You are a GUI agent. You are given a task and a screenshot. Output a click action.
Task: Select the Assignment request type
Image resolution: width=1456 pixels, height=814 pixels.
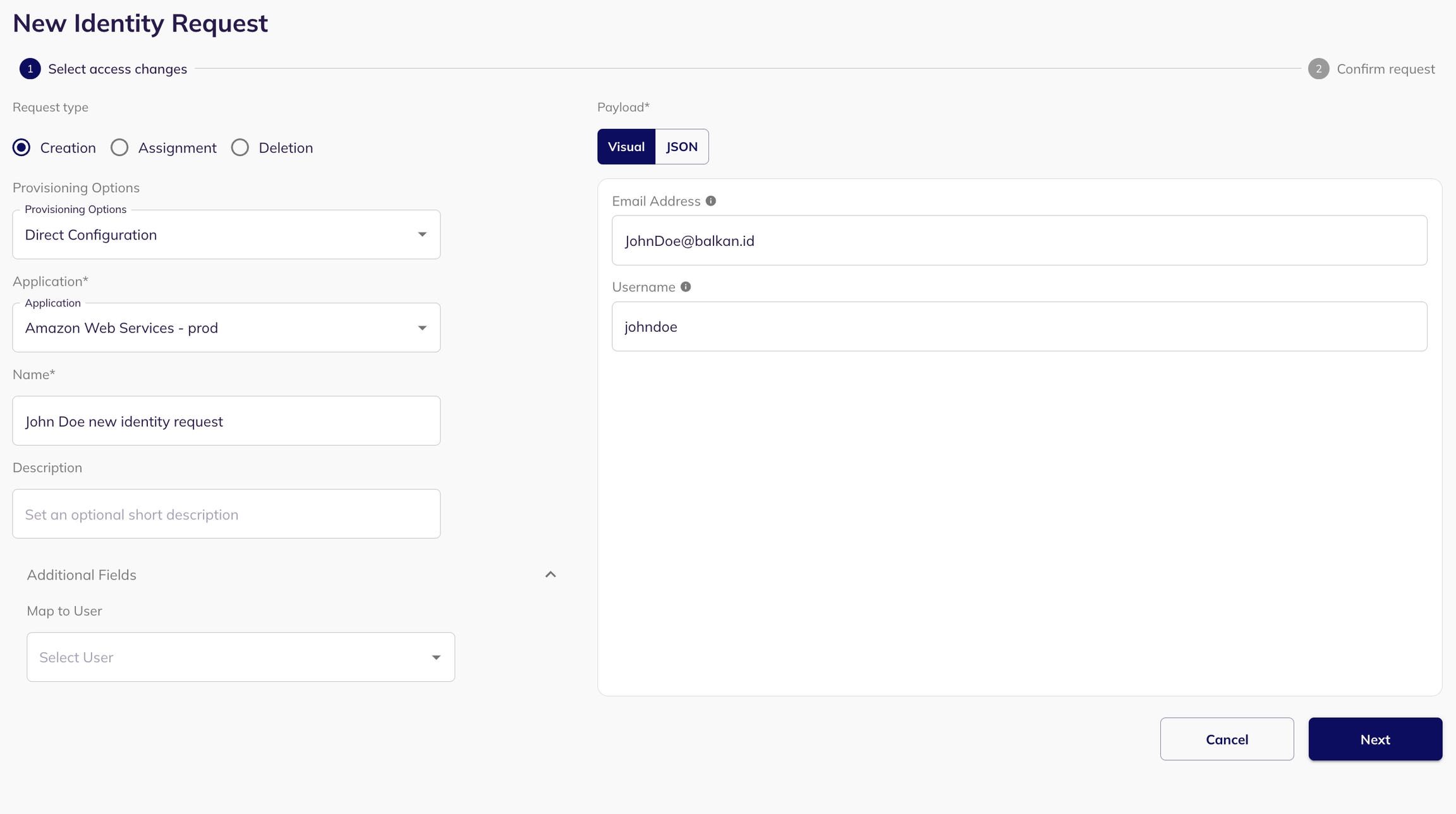click(119, 147)
